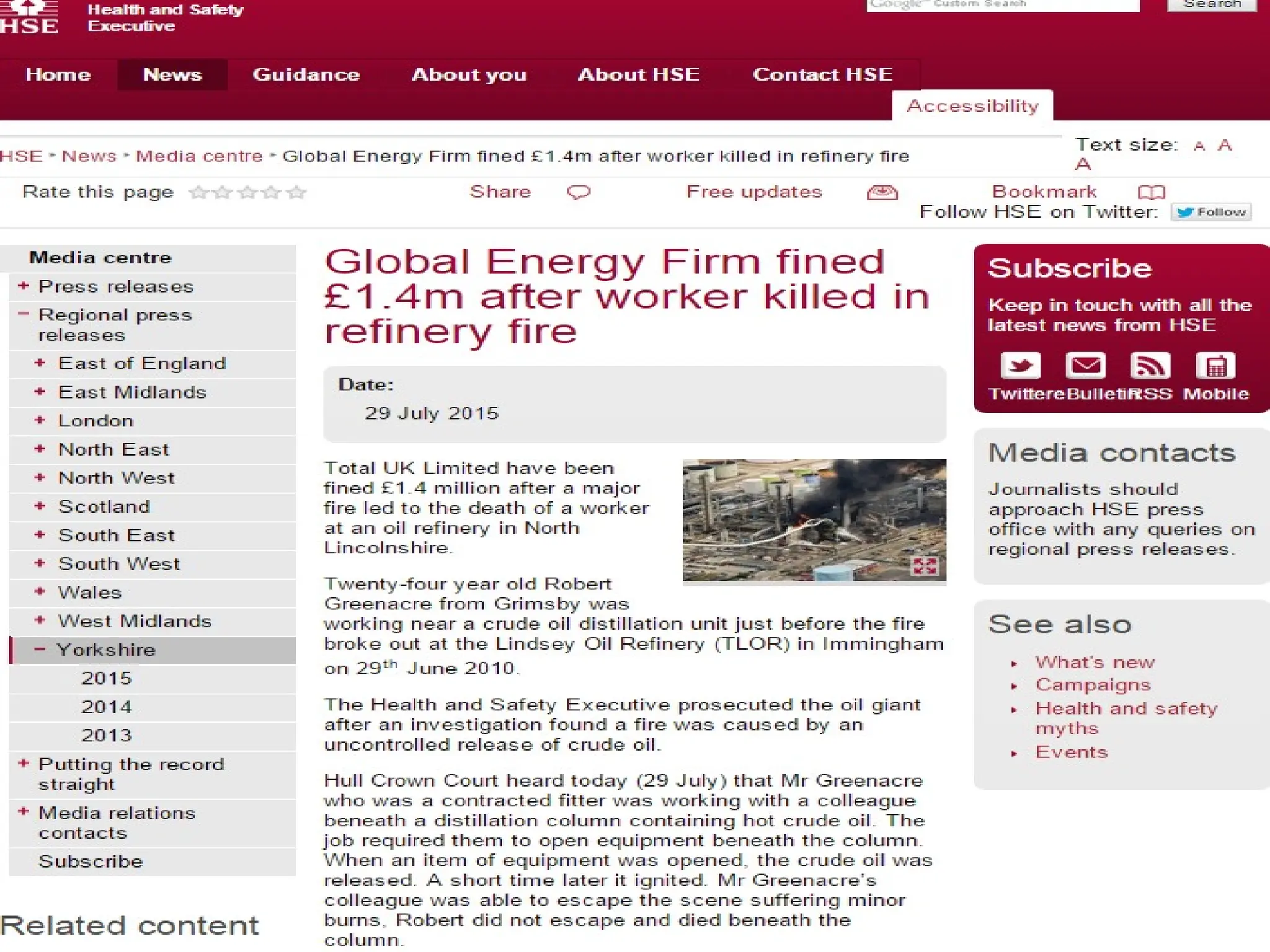Image resolution: width=1270 pixels, height=952 pixels.
Task: Click the Free updates inbox icon
Action: 882,192
